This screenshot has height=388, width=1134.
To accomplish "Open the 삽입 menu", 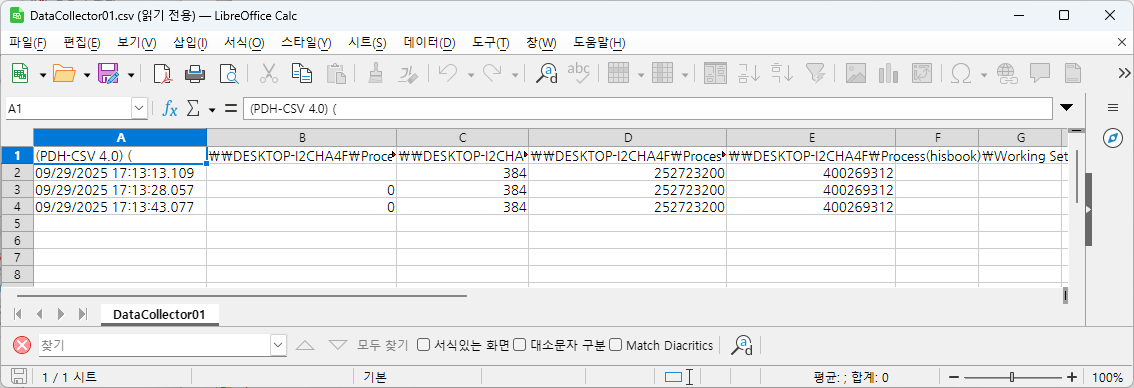I will coord(190,43).
